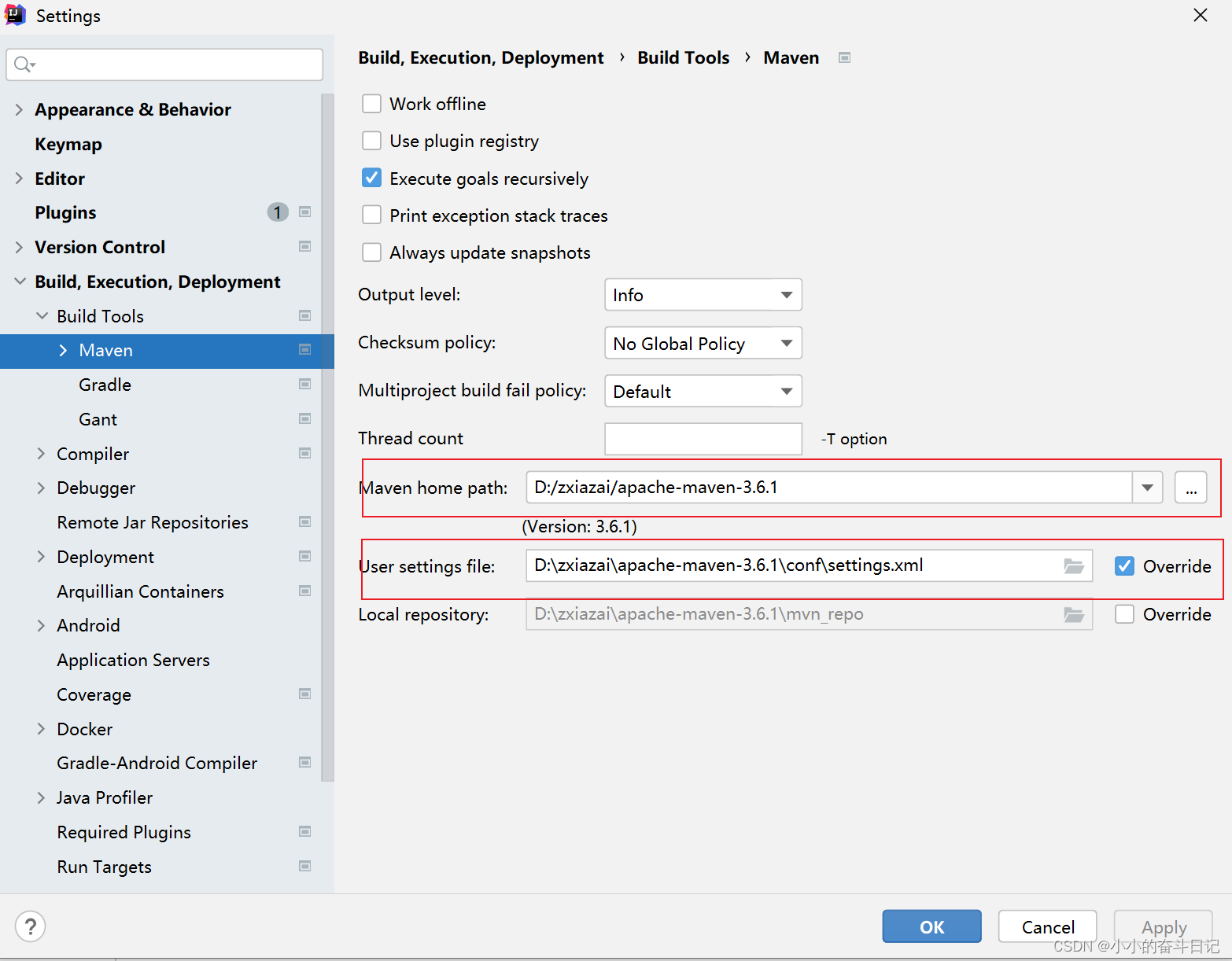This screenshot has width=1232, height=961.
Task: Click project-level icon next to Compiler
Action: 305,454
